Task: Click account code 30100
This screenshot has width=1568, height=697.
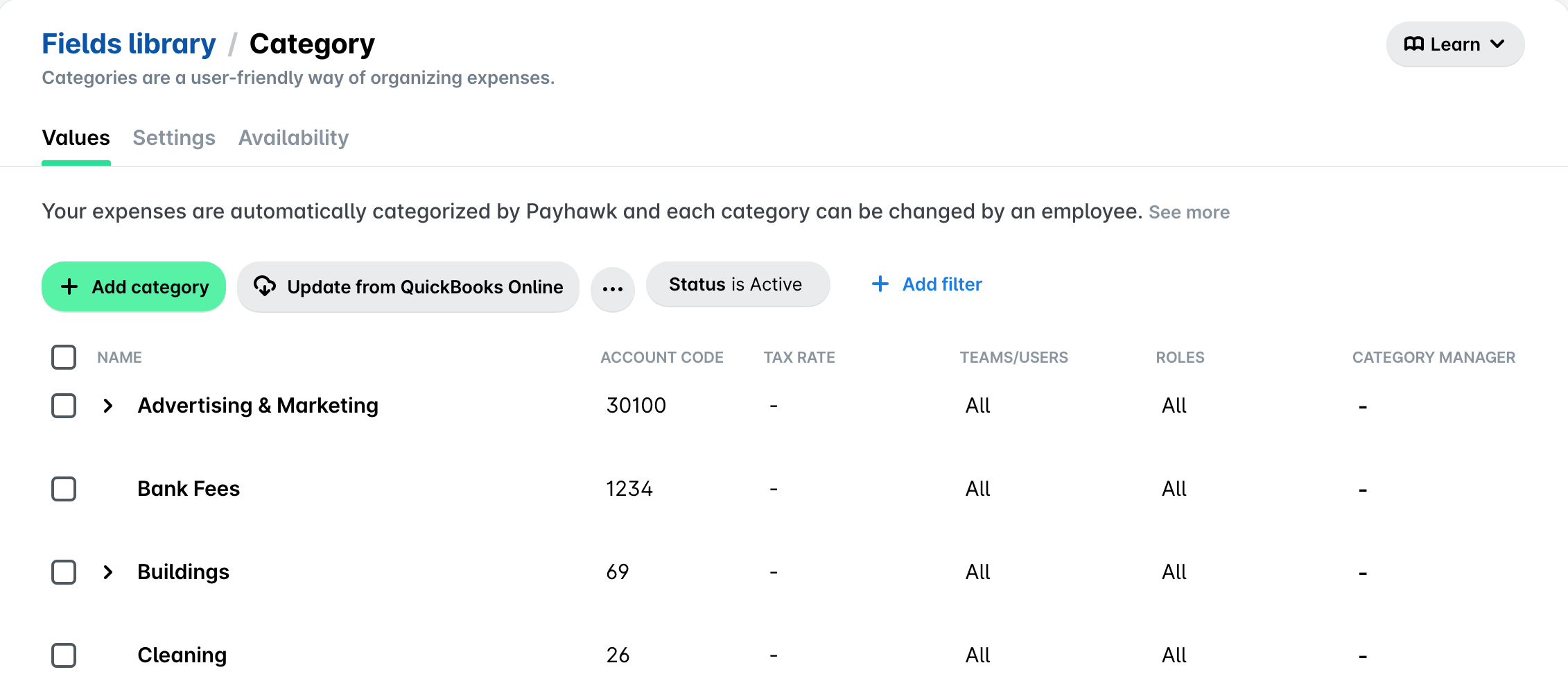Action: (x=636, y=406)
